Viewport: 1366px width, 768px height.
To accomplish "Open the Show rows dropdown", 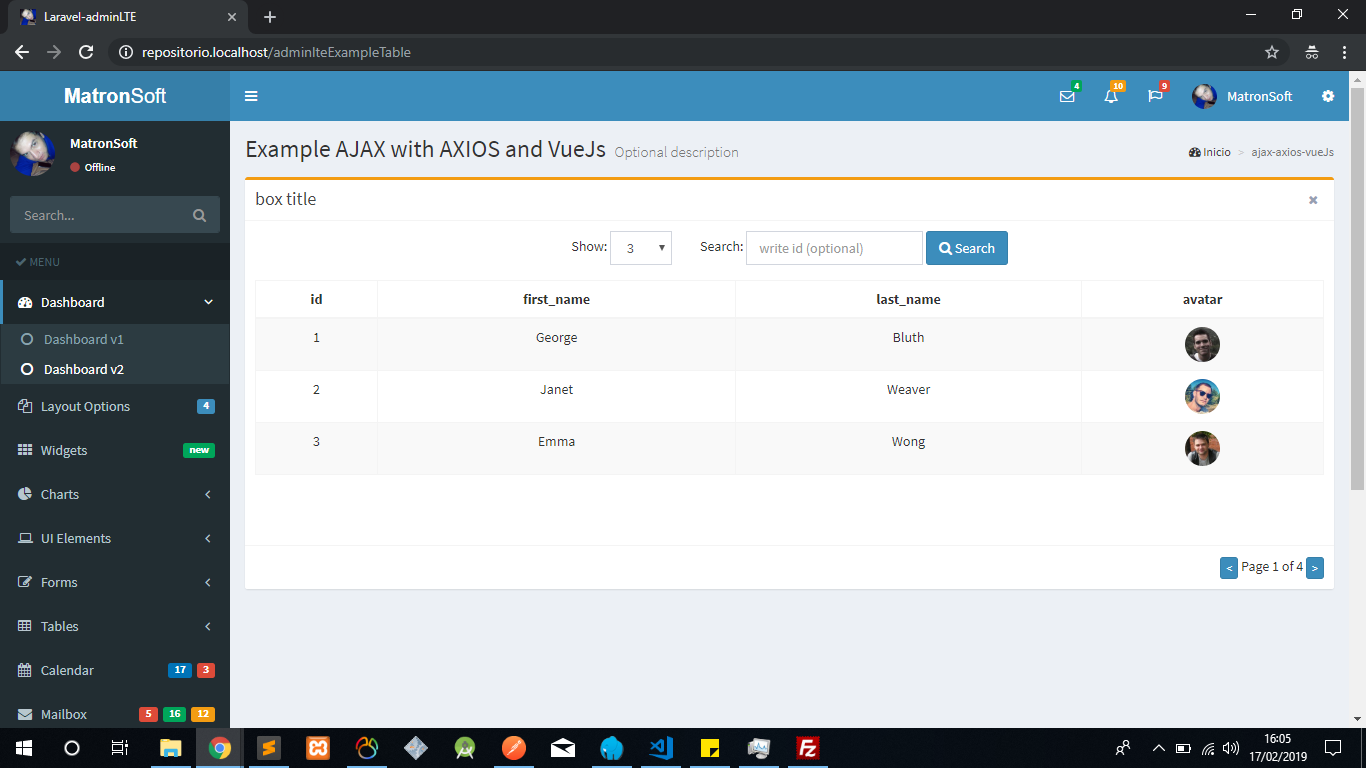I will pyautogui.click(x=641, y=248).
